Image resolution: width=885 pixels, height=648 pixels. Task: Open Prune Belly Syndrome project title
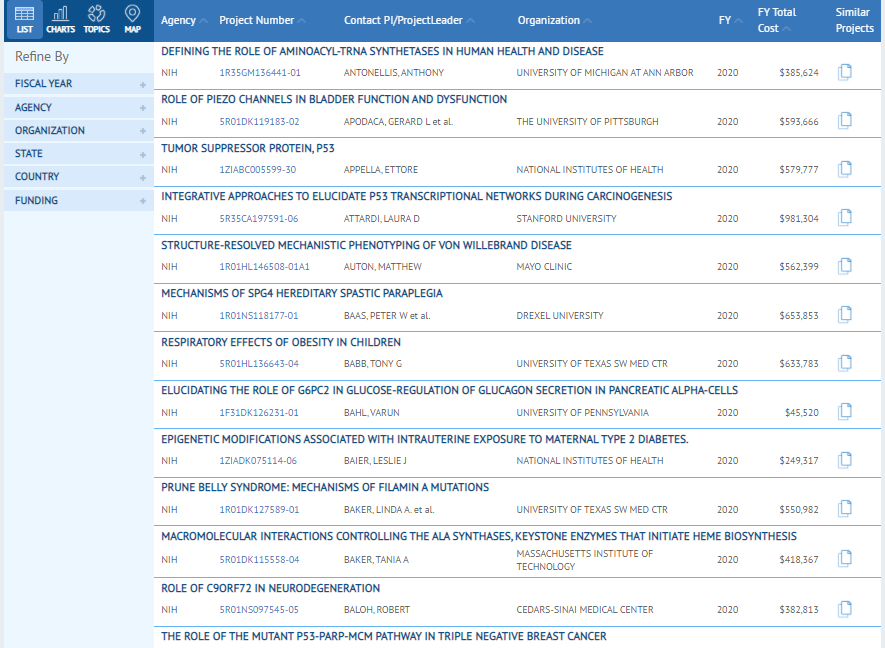[325, 488]
